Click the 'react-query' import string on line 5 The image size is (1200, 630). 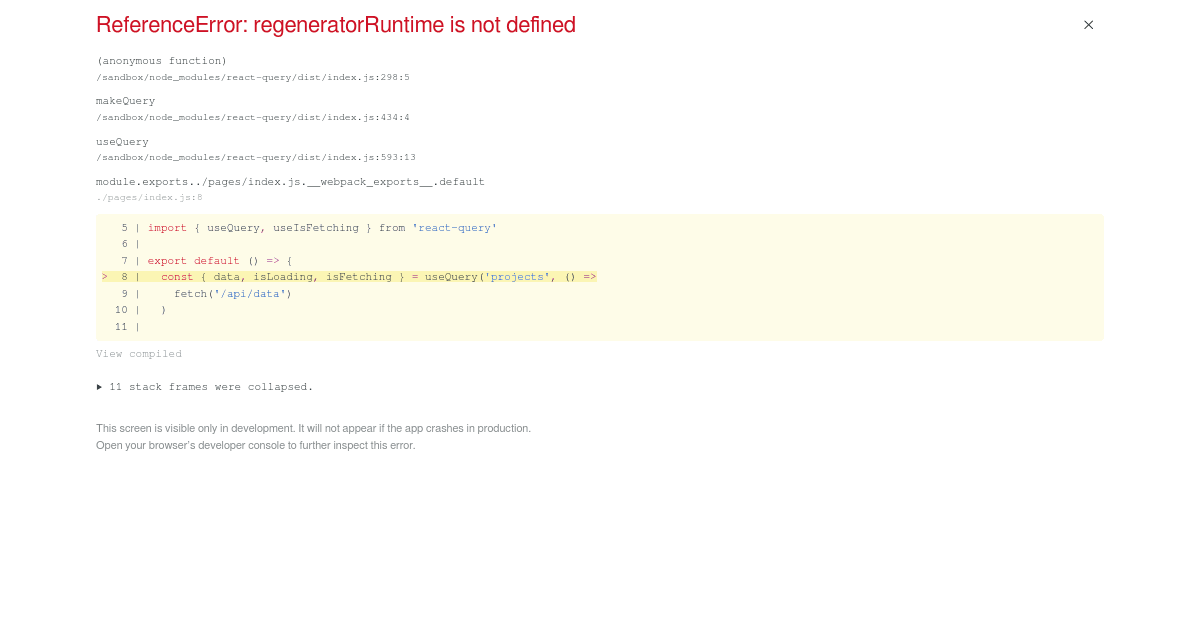click(454, 227)
